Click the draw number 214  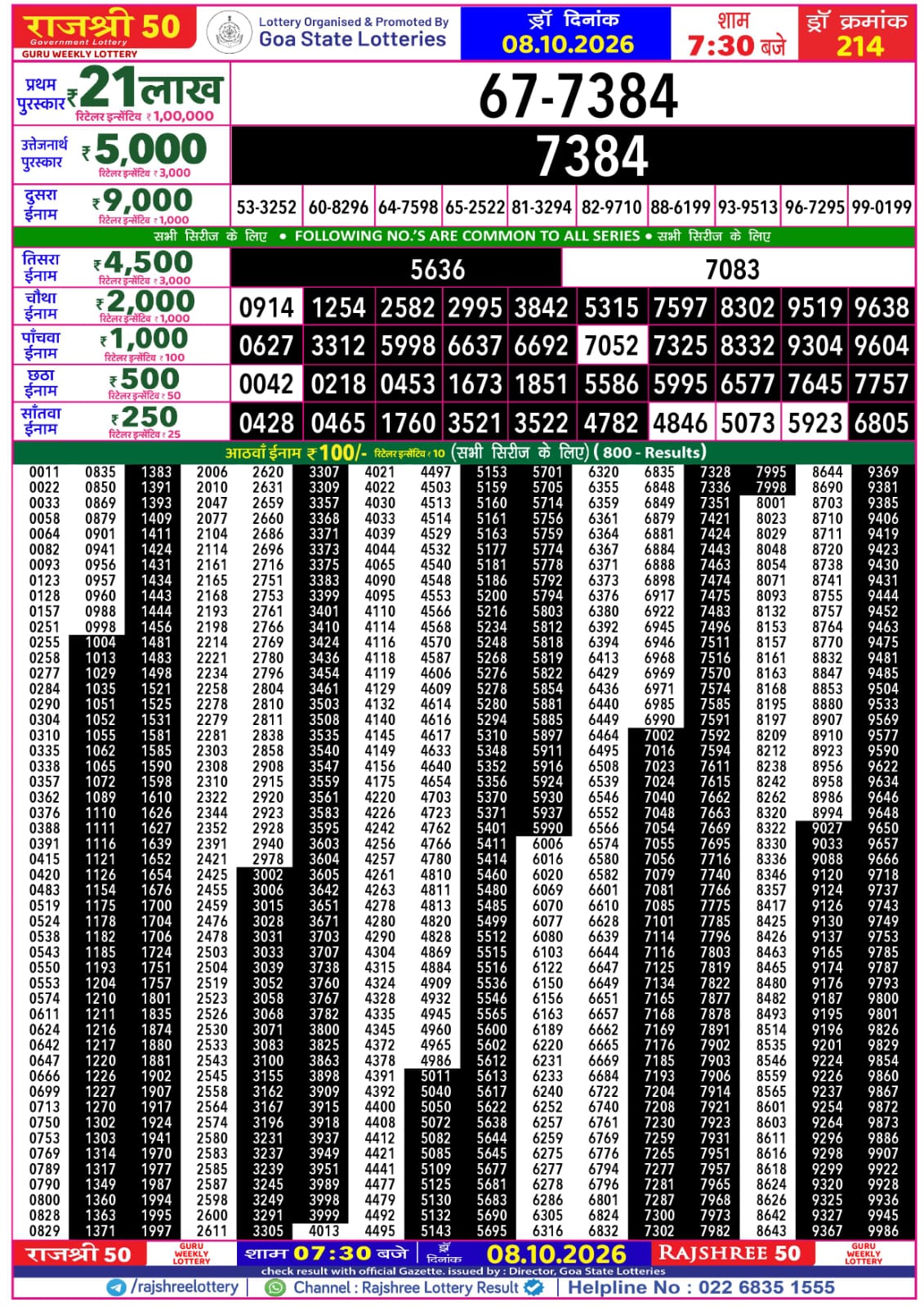pos(859,46)
